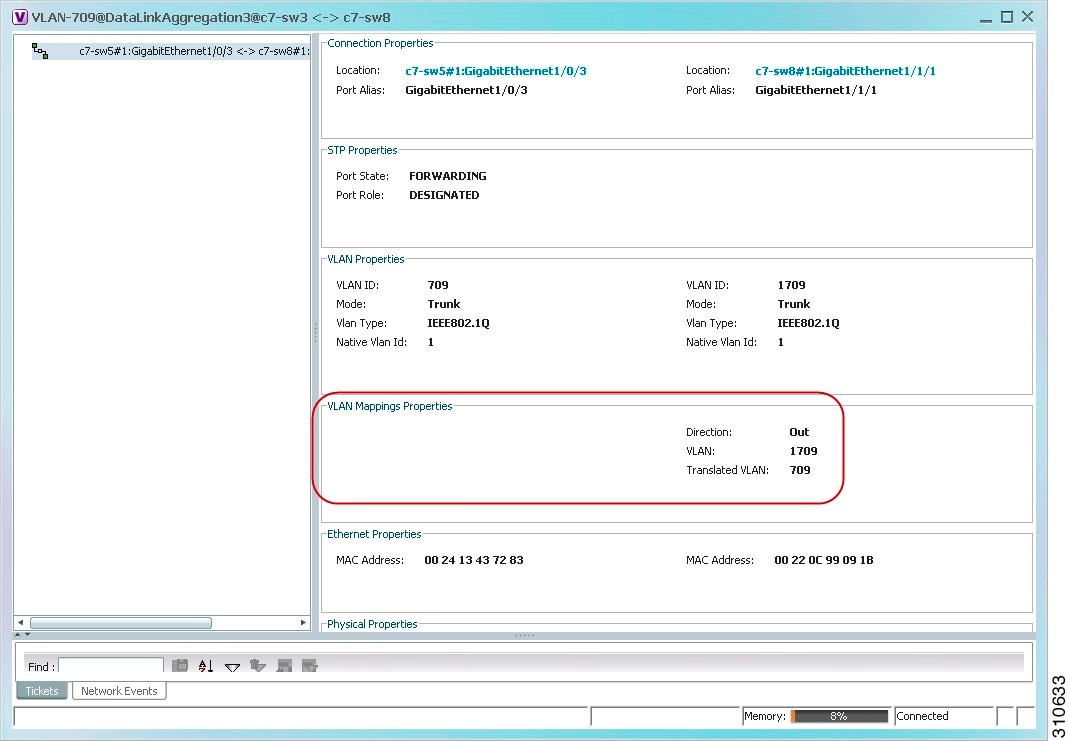Open the c7-sw5#1:GigabitEthernet1/0/3 location link
Viewport: 1069px width, 741px height.
[x=496, y=71]
